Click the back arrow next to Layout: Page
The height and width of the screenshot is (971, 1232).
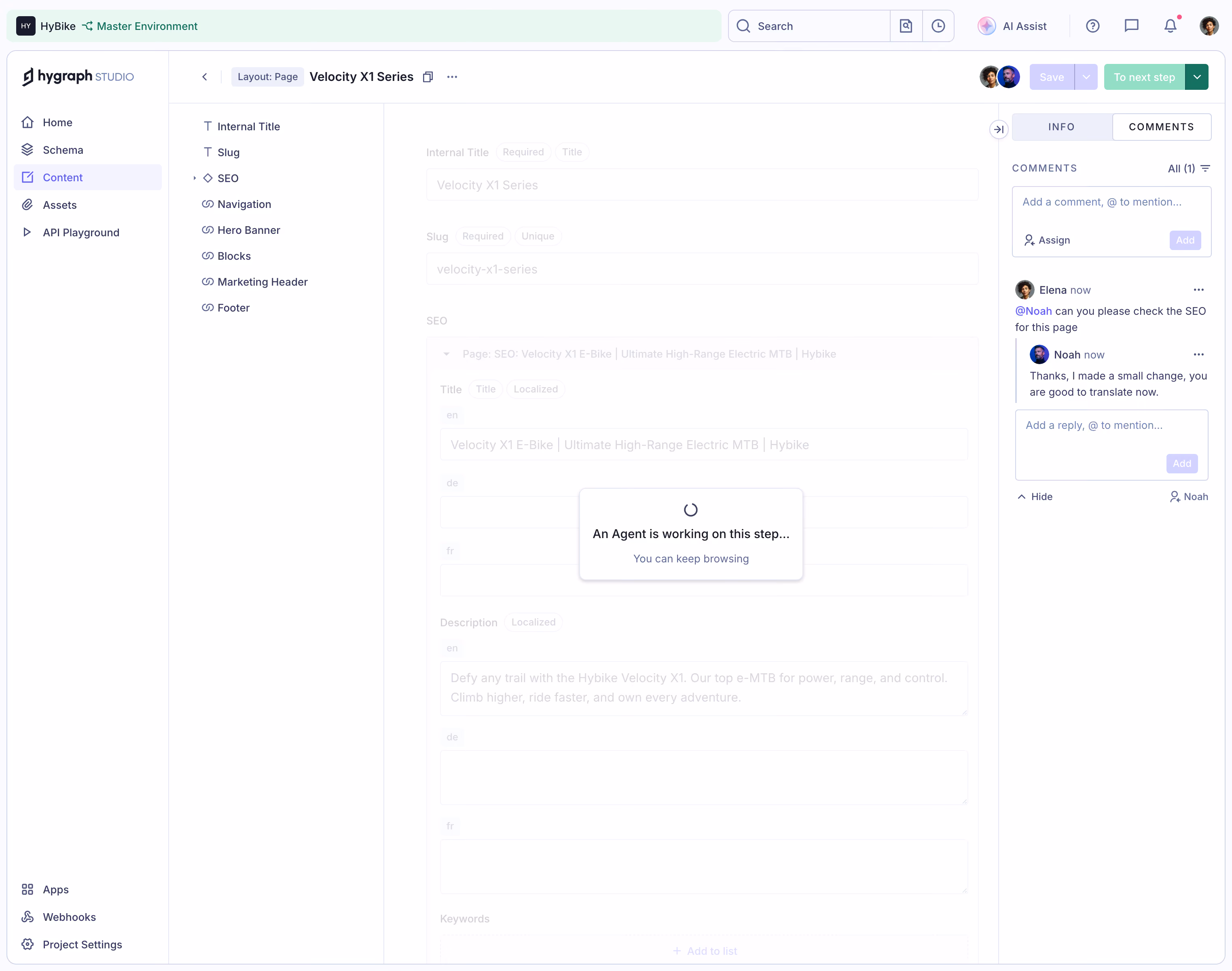click(x=205, y=77)
